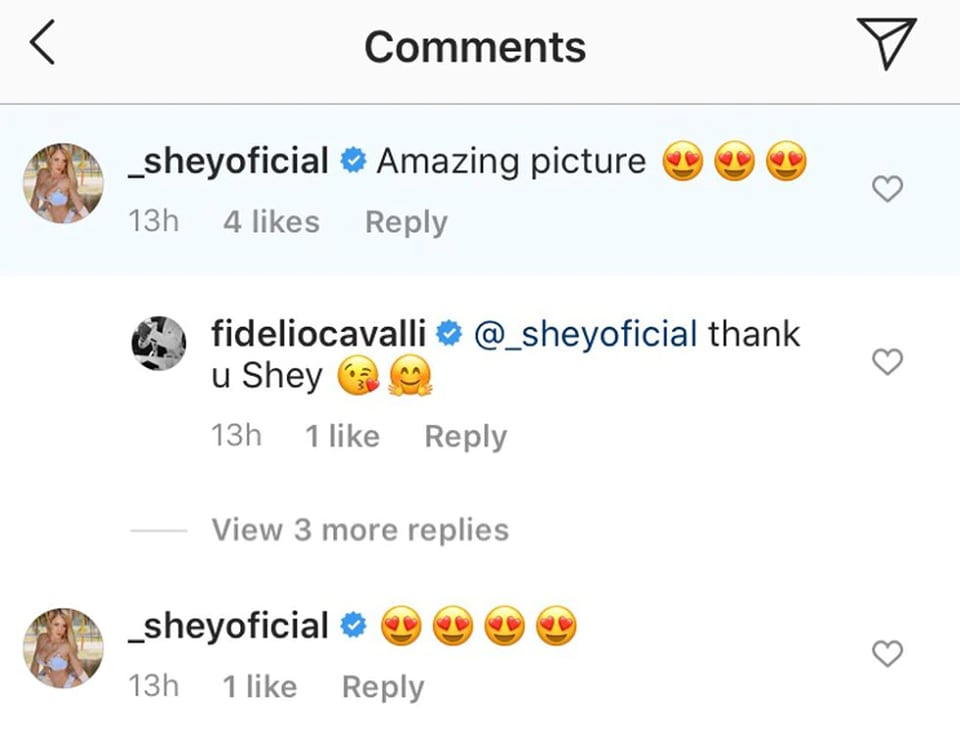Tap the @_sheyoficial mention in the reply
This screenshot has width=960, height=749.
[x=584, y=333]
